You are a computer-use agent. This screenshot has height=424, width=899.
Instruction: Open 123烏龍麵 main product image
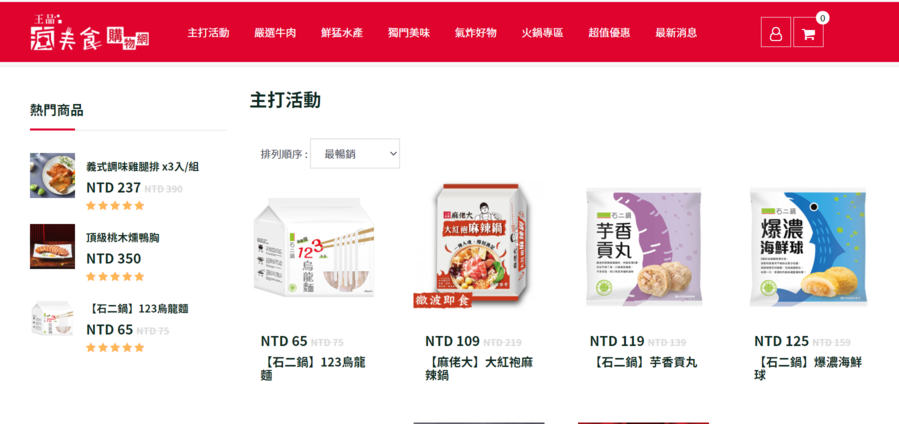314,248
